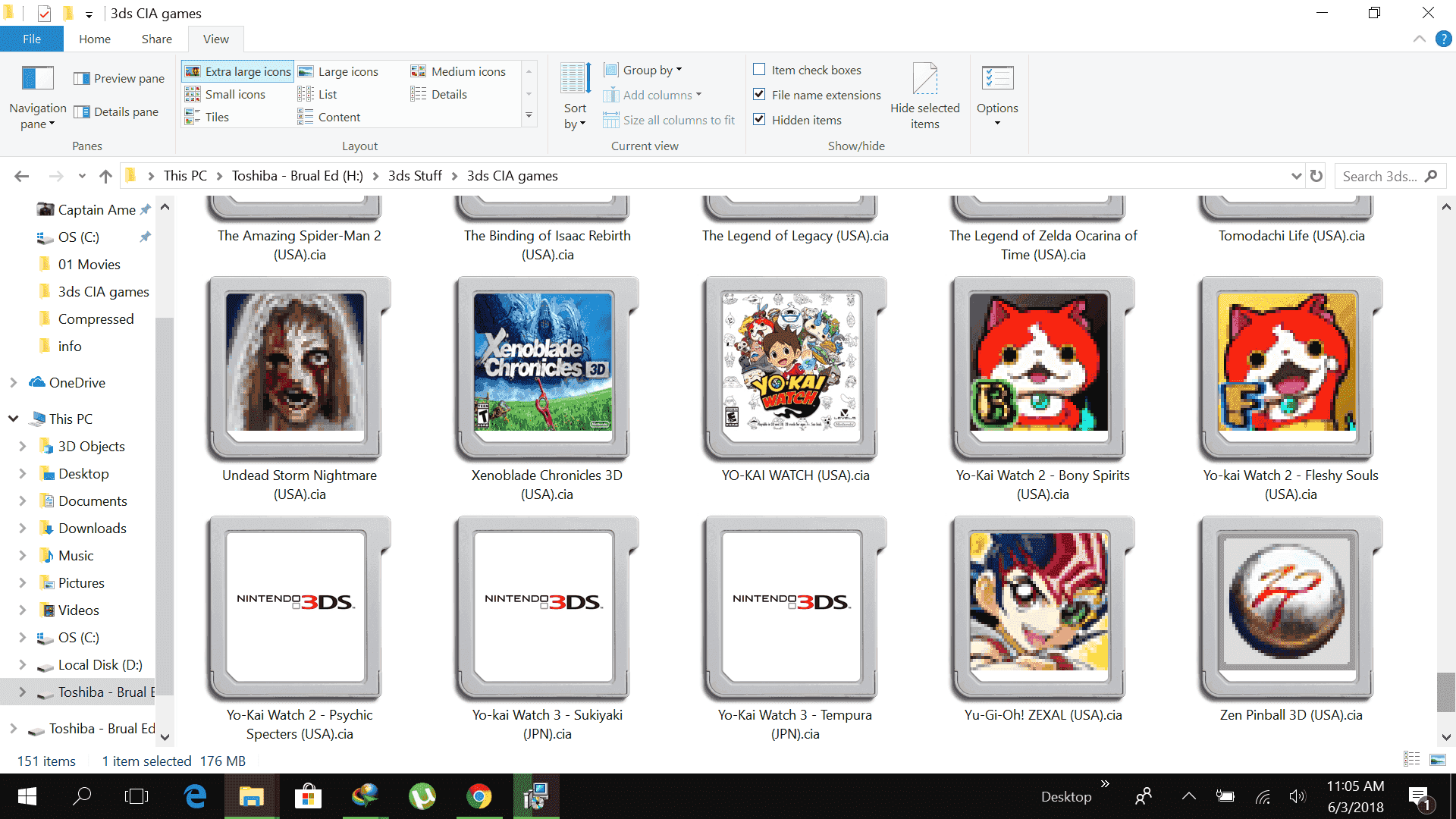Toggle the Details pane
Image resolution: width=1456 pixels, height=819 pixels.
[x=116, y=111]
